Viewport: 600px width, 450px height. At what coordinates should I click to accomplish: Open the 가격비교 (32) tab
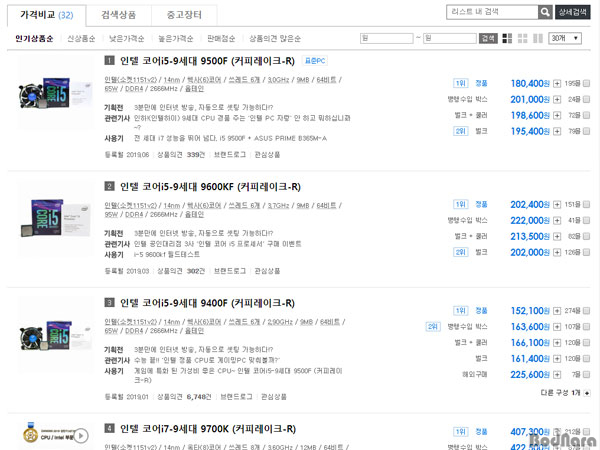[47, 15]
